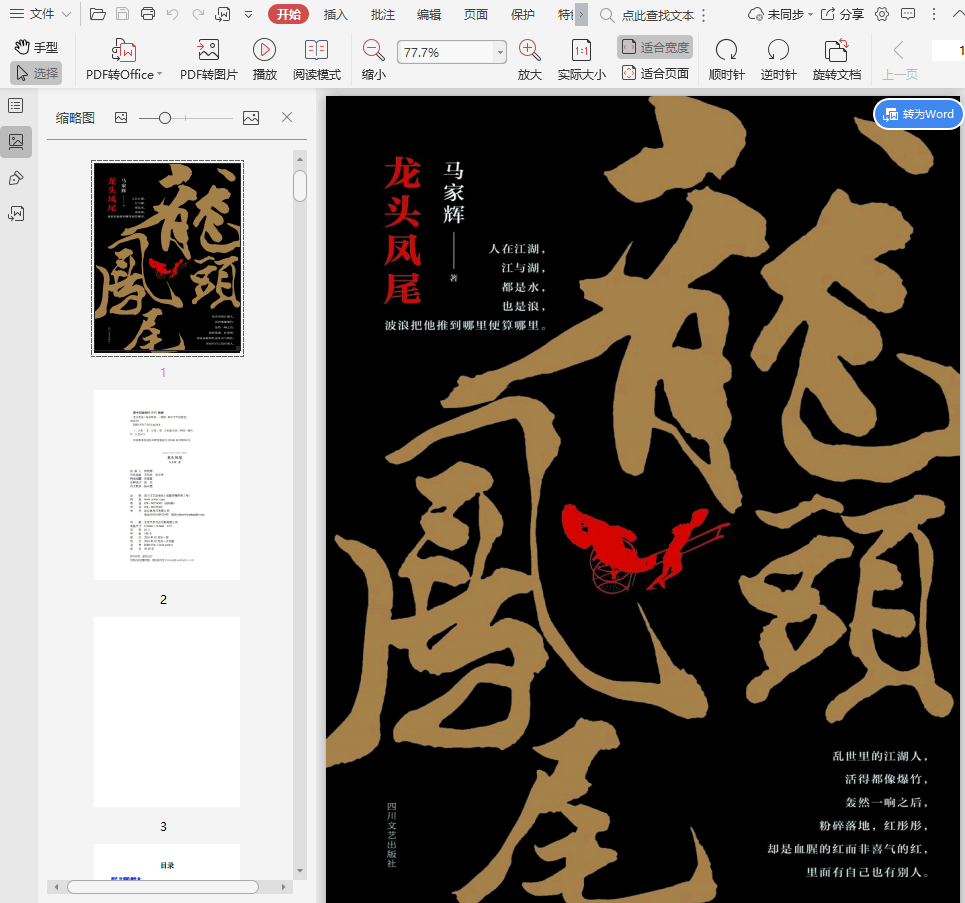Click 放大 zoom in magnifier
The width and height of the screenshot is (965, 903).
[x=529, y=59]
